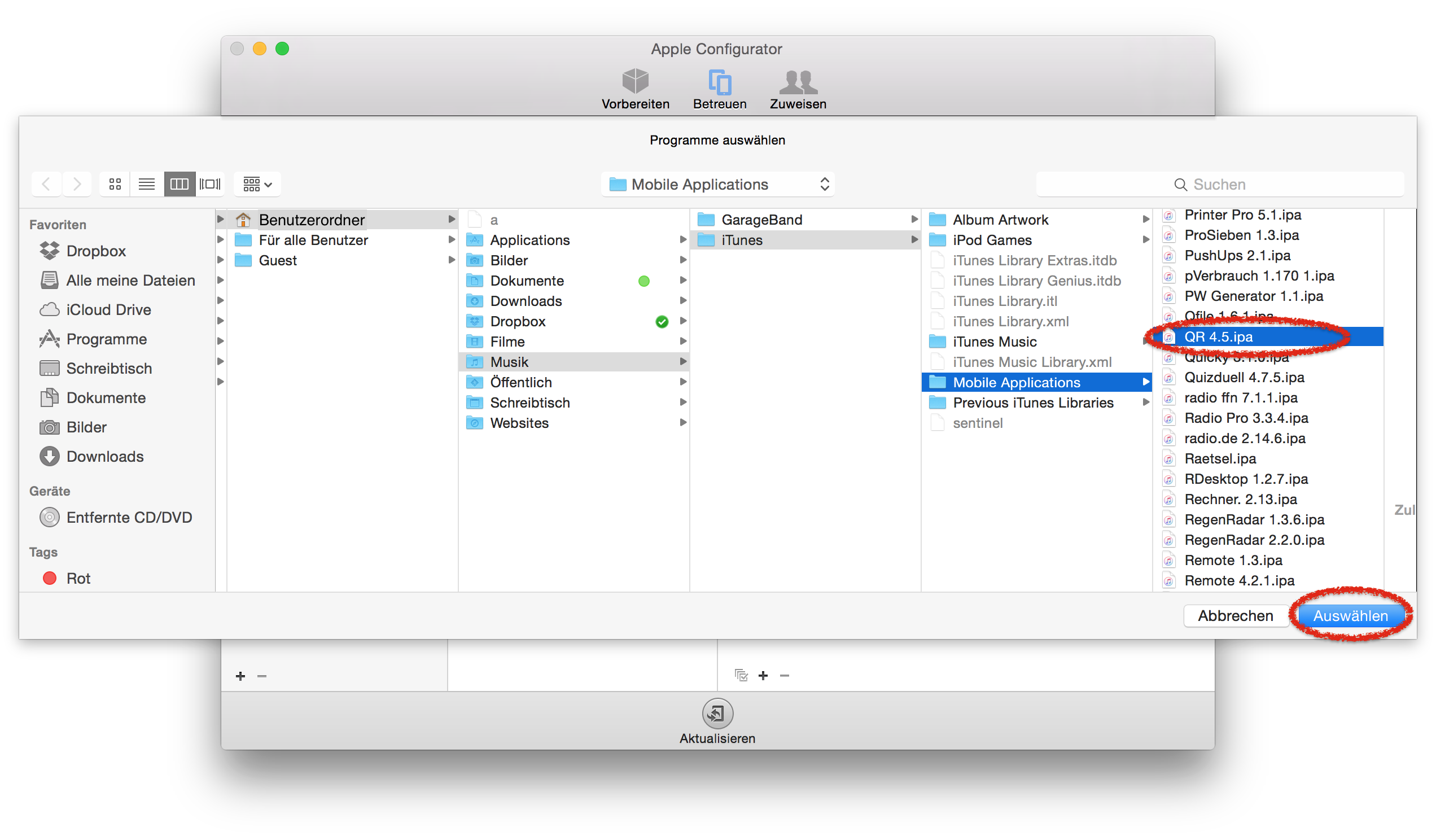Select the iTunes Music folder
This screenshot has height=840, width=1436.
(x=1036, y=342)
